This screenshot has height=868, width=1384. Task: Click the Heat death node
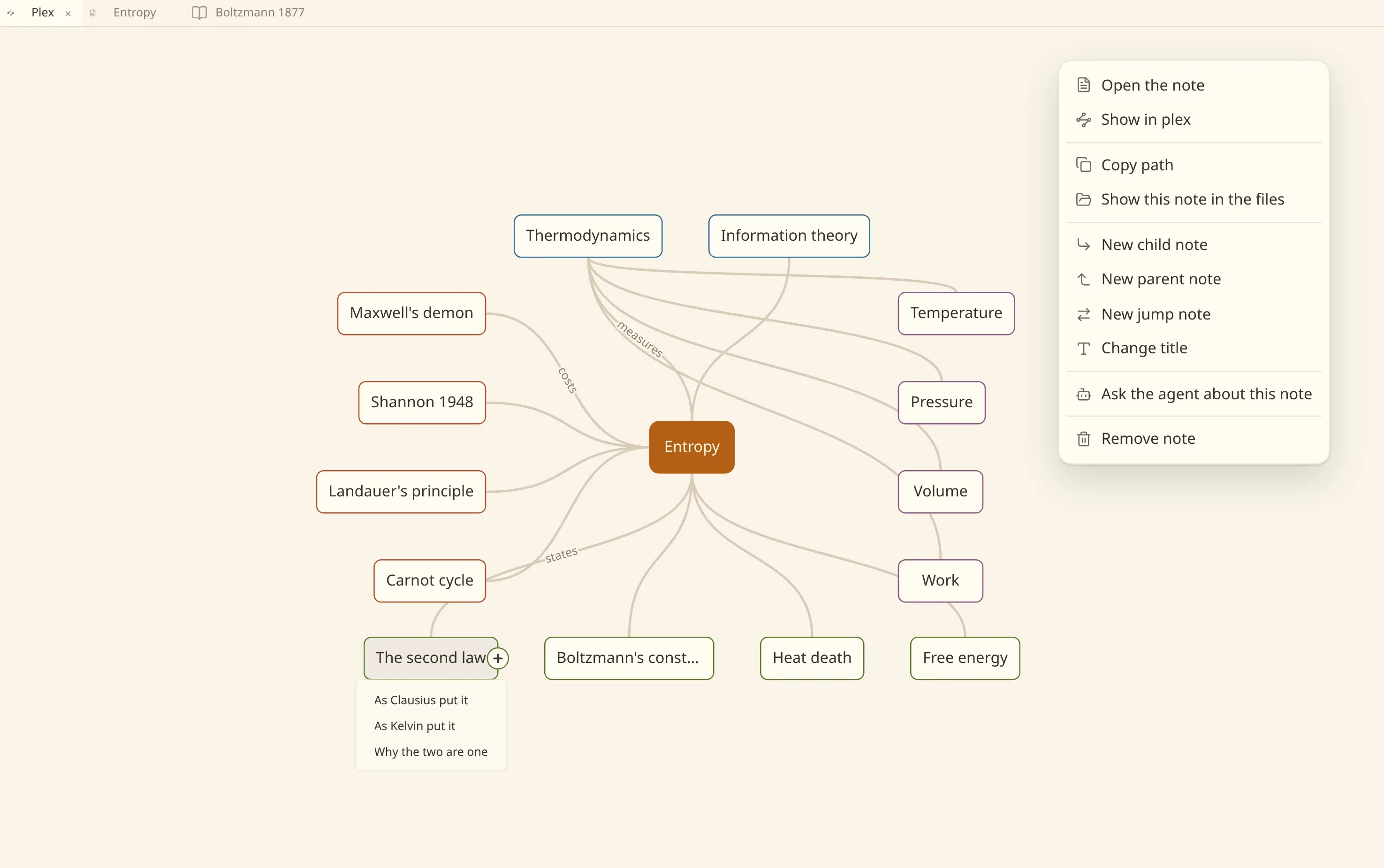[x=812, y=658]
